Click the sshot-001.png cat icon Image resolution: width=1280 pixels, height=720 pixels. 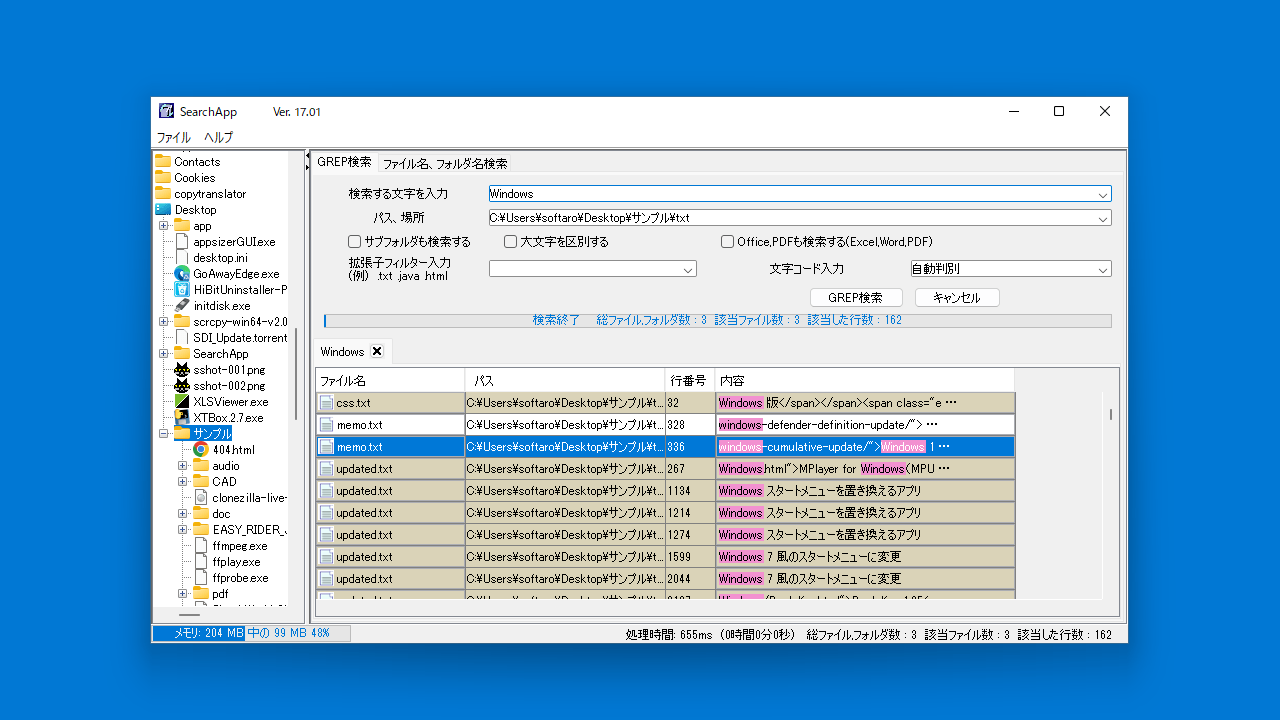[x=182, y=369]
